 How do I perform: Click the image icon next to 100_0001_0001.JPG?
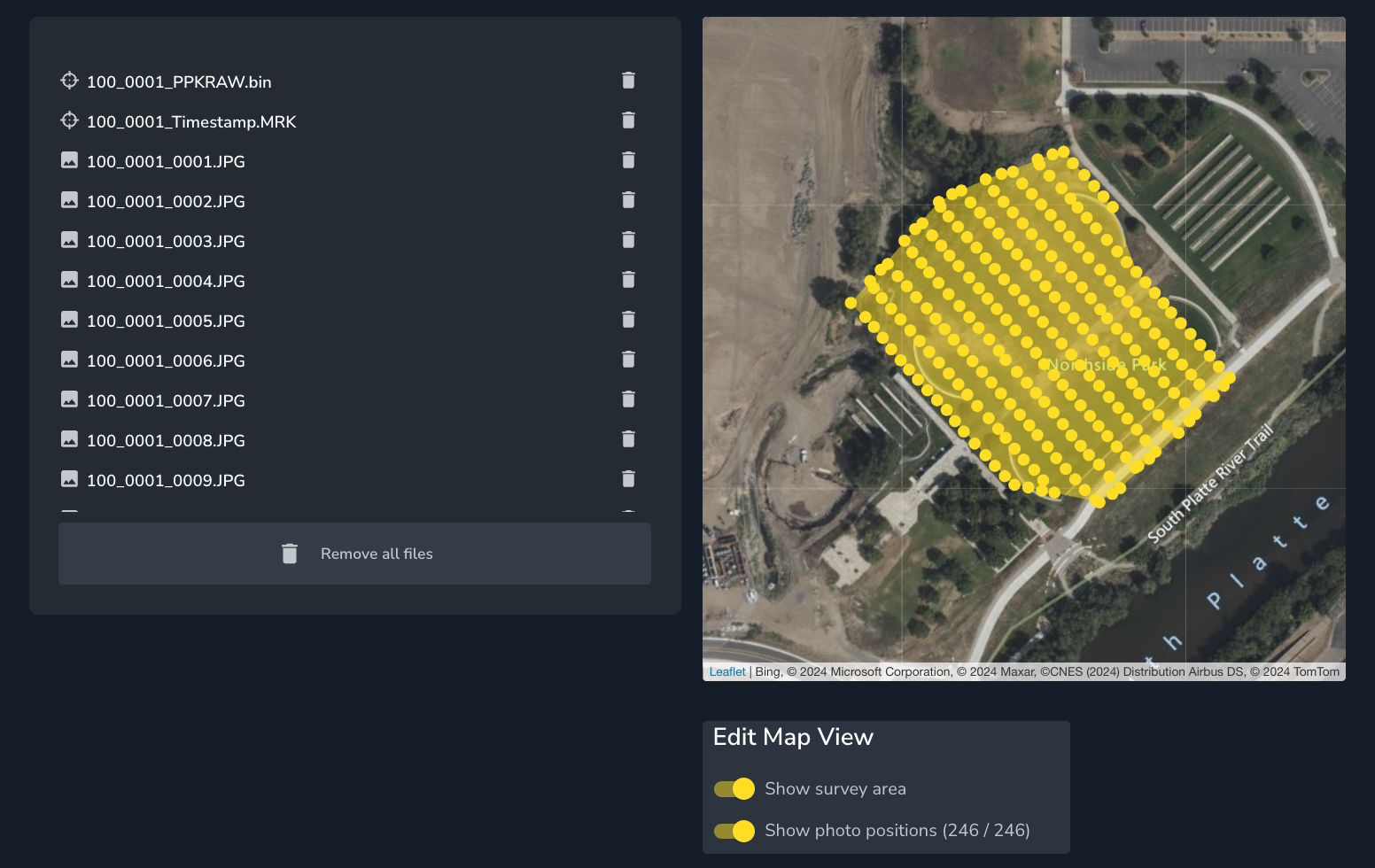click(x=69, y=160)
